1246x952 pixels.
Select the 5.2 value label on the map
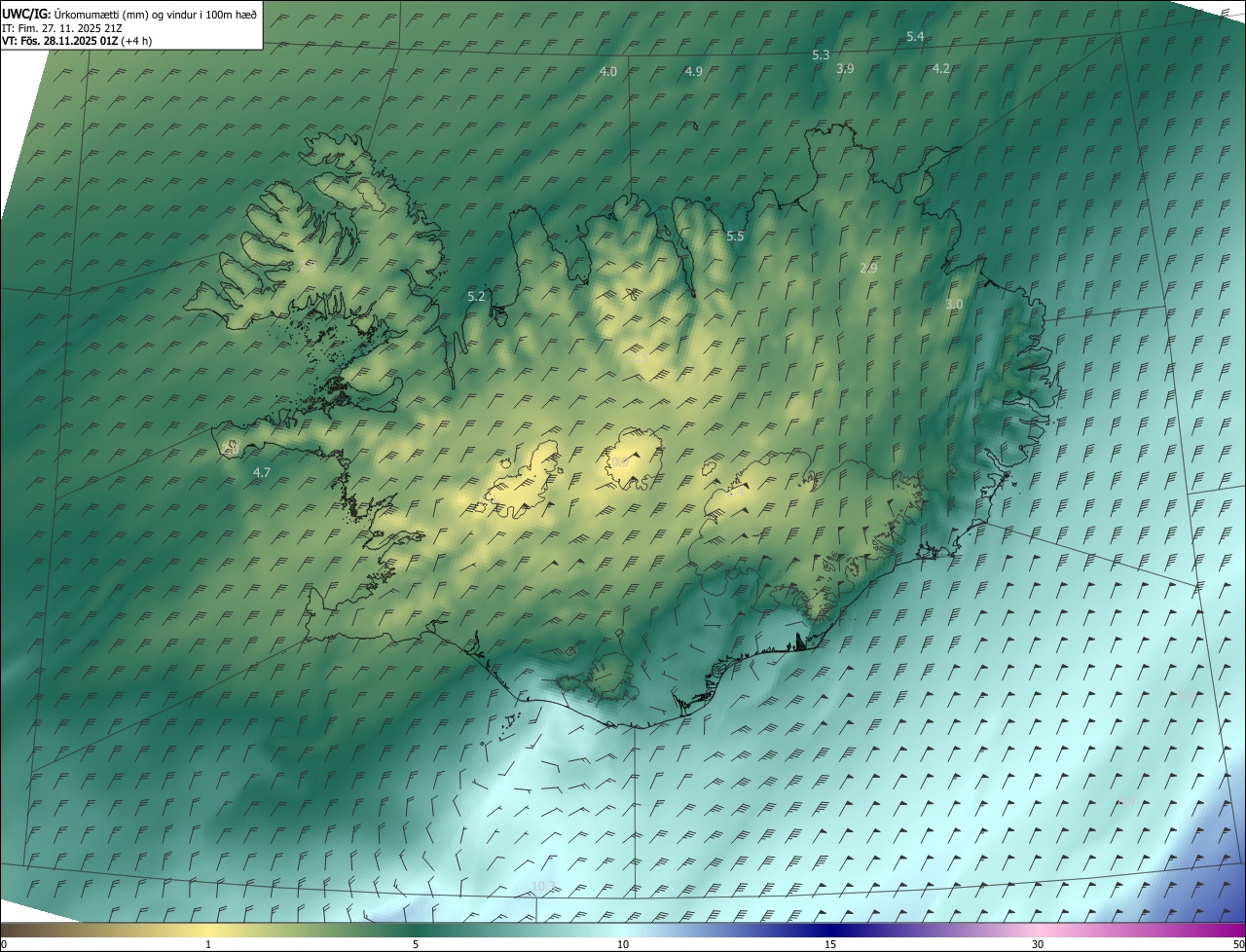476,297
